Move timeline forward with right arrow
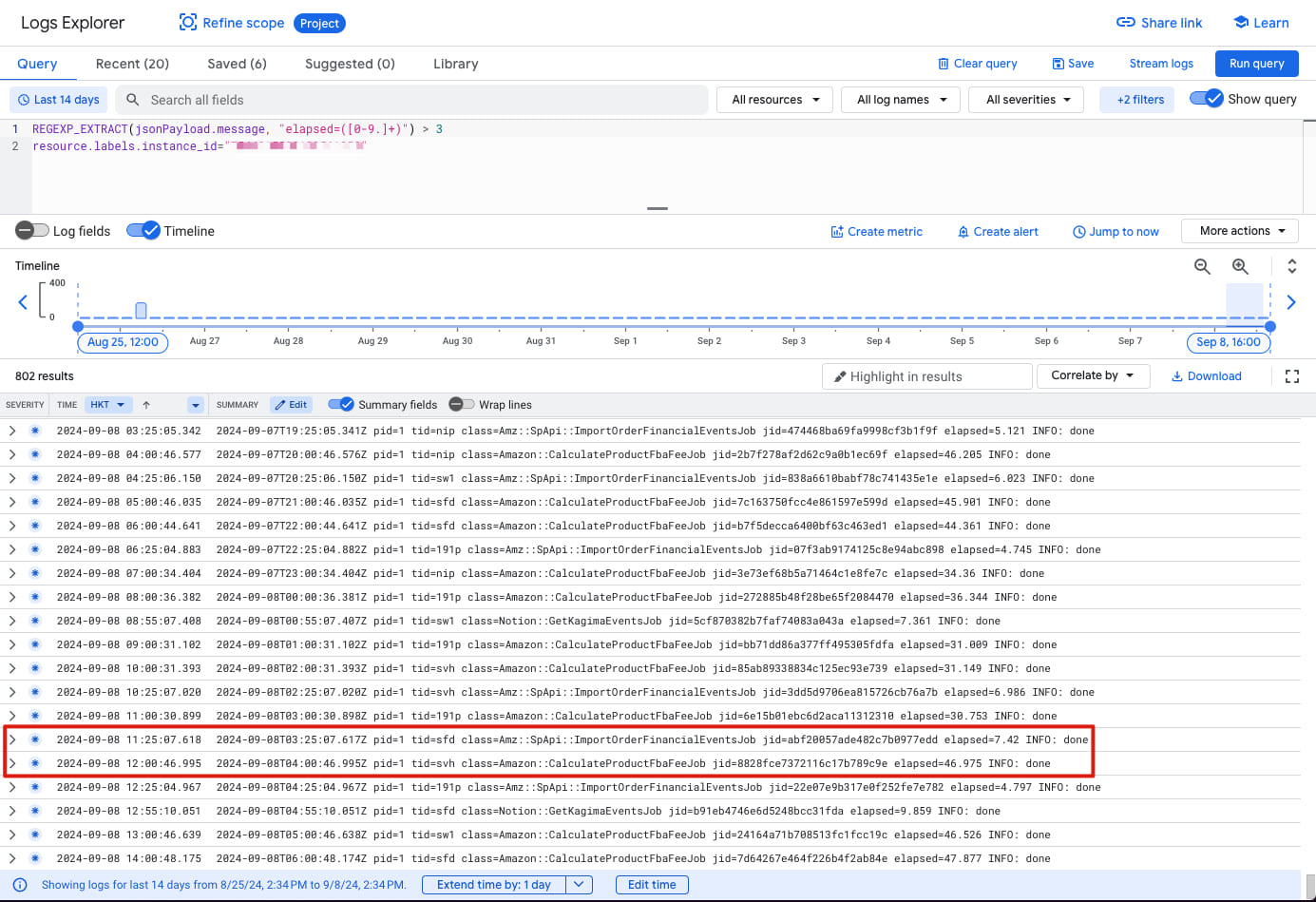Image resolution: width=1316 pixels, height=902 pixels. pyautogui.click(x=1291, y=302)
